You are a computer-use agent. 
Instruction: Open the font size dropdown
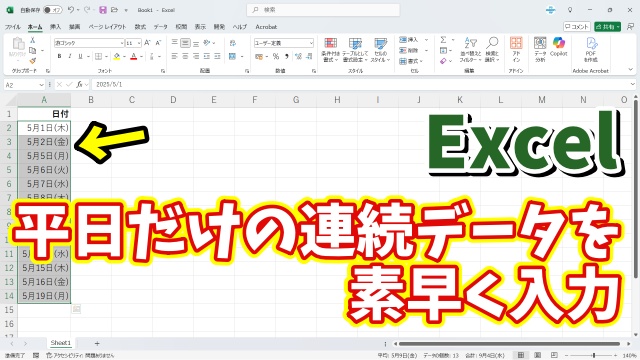[139, 43]
